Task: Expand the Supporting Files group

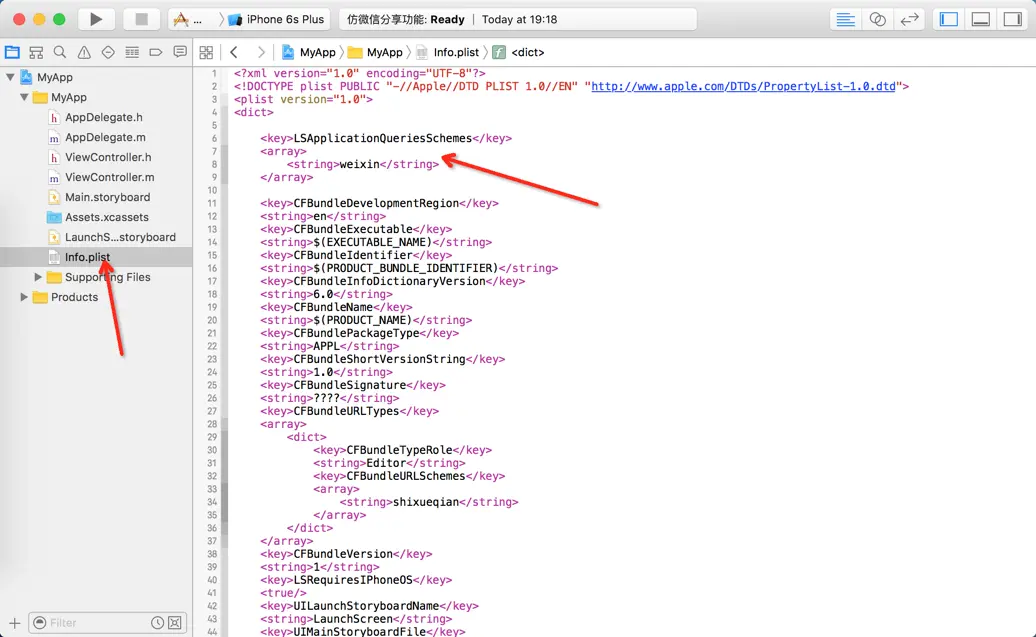Action: 38,277
